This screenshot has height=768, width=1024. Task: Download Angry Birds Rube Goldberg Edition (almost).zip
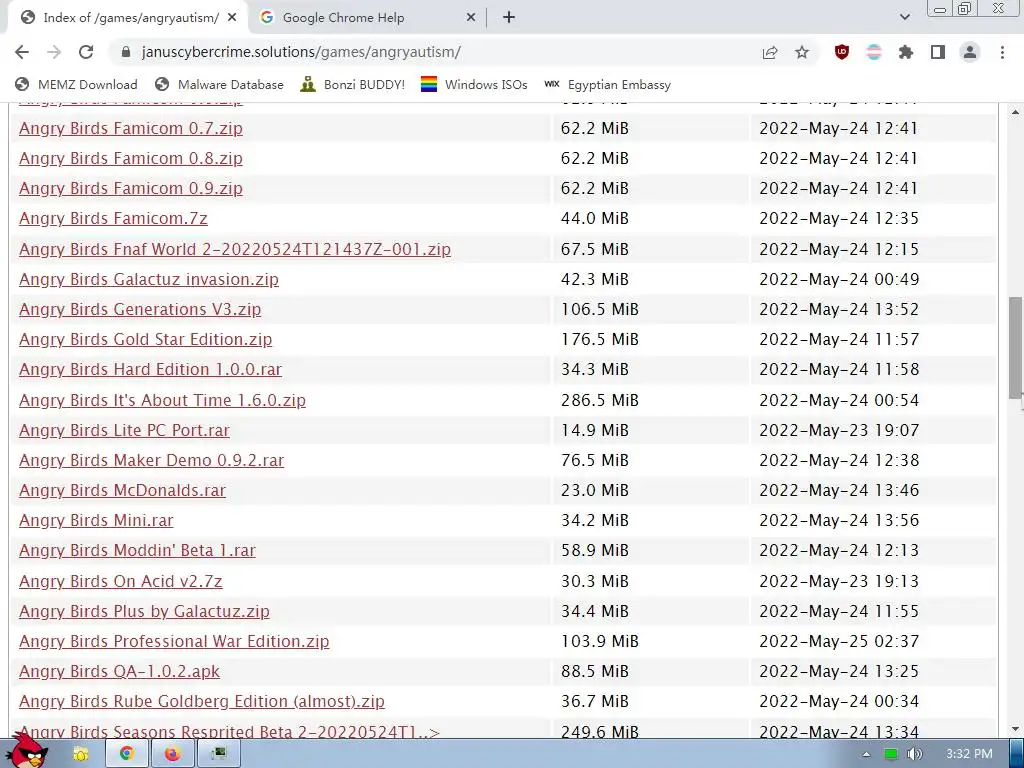click(202, 701)
